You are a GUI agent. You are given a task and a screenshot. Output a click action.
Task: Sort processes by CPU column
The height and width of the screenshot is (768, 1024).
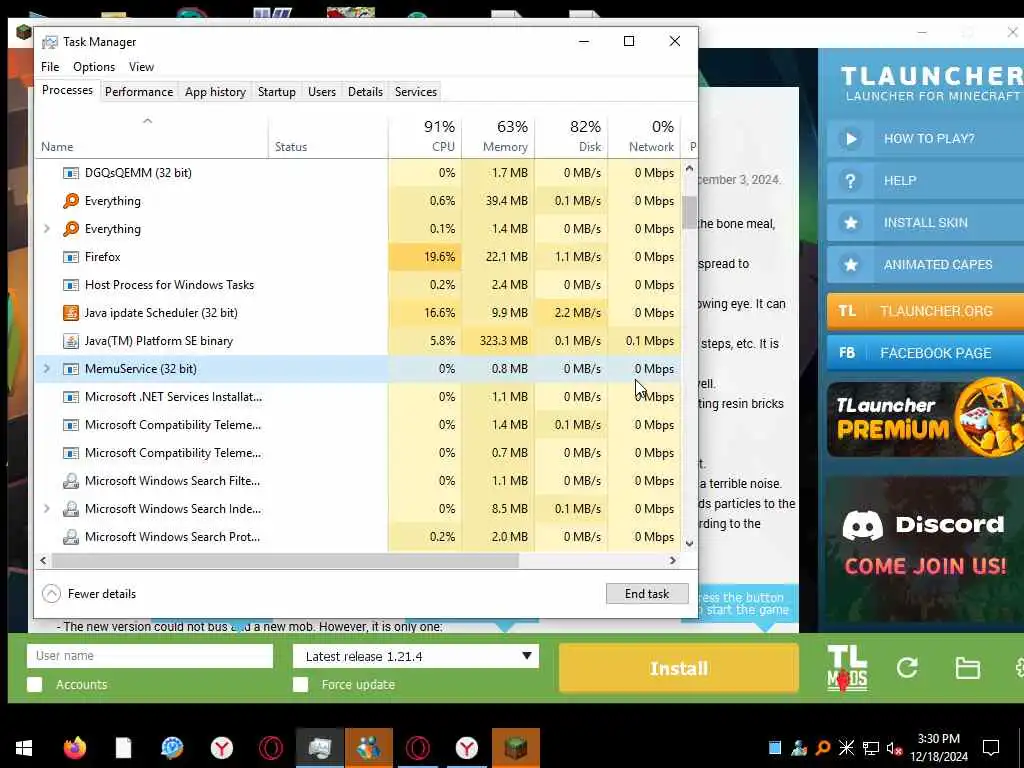click(x=425, y=136)
